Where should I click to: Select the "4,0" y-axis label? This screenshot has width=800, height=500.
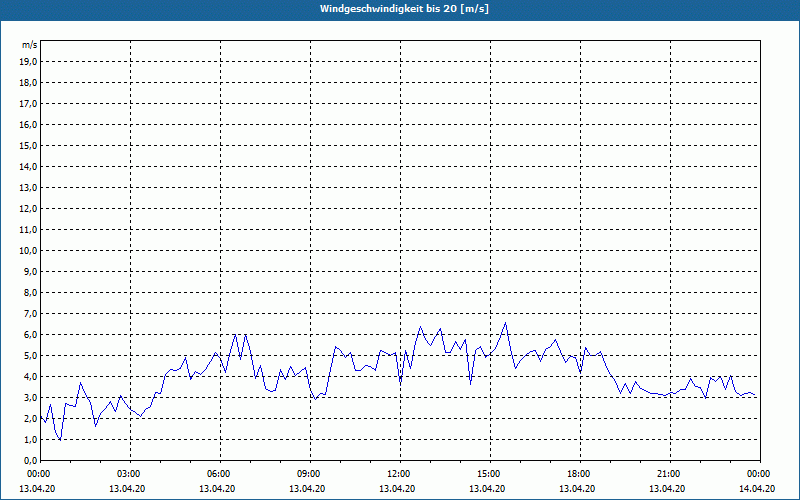tap(30, 377)
